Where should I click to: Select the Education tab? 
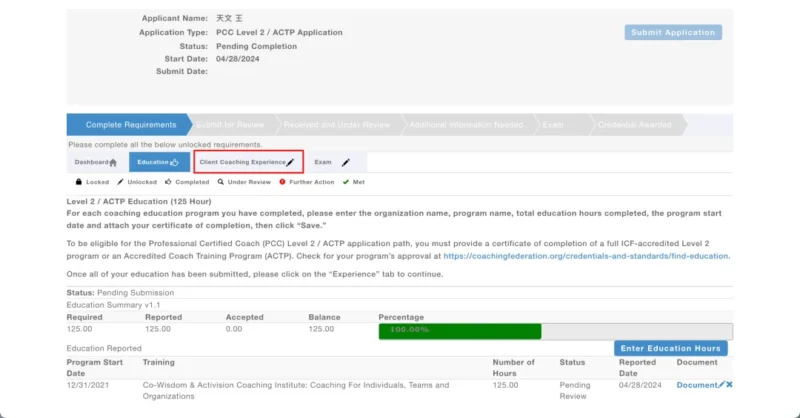158,162
